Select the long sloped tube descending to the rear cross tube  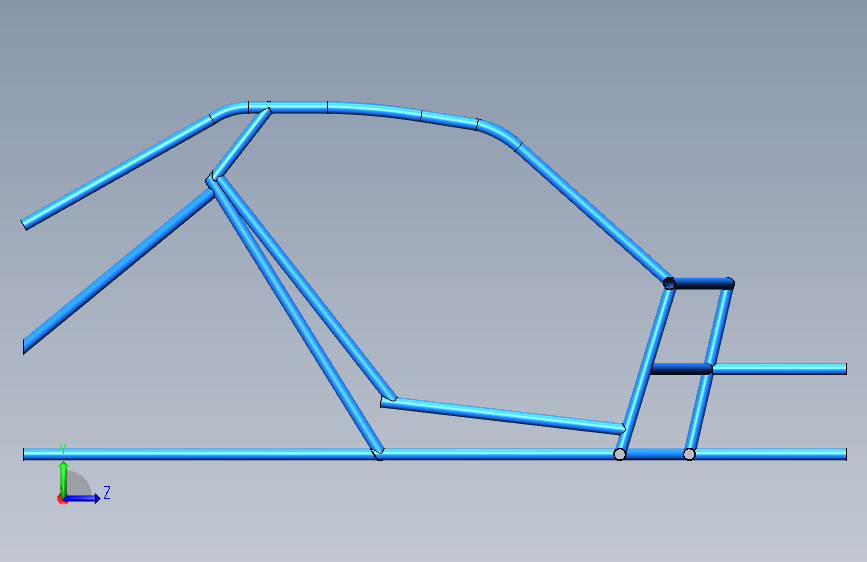point(592,213)
